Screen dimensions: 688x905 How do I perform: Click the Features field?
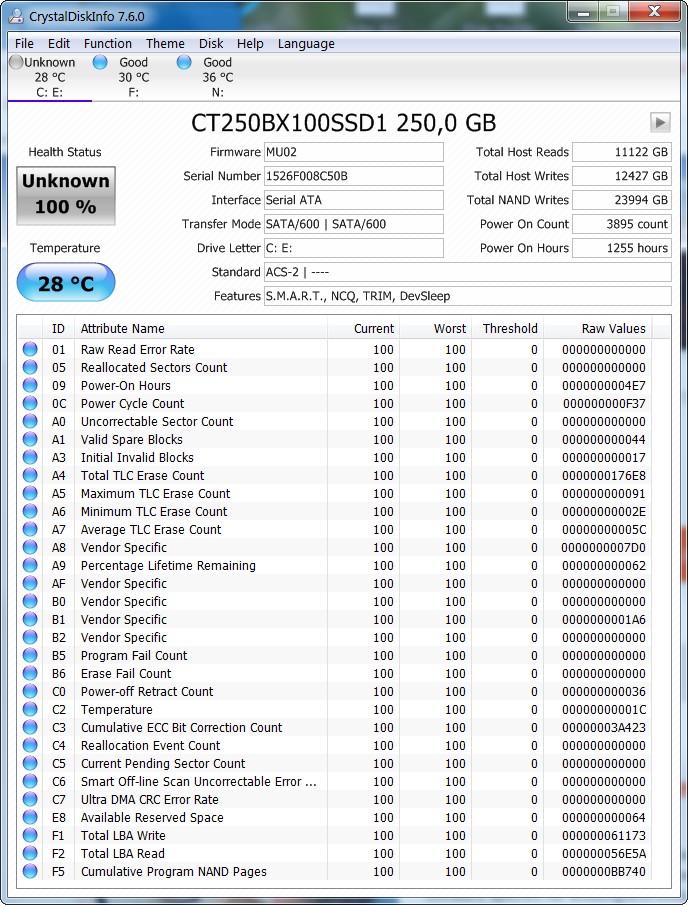pos(468,296)
